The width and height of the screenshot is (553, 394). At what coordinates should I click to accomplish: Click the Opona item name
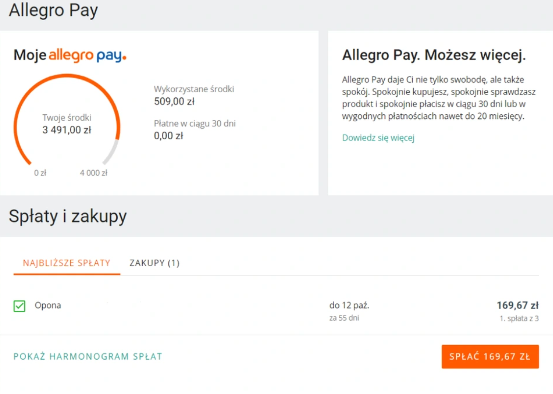pos(48,305)
